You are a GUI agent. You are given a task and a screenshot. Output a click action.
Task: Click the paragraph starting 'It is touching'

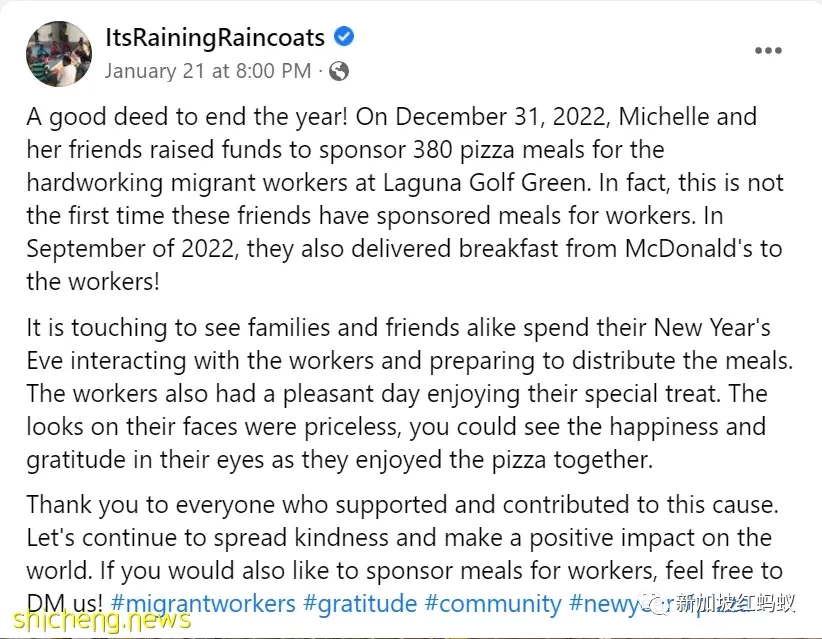coord(409,394)
